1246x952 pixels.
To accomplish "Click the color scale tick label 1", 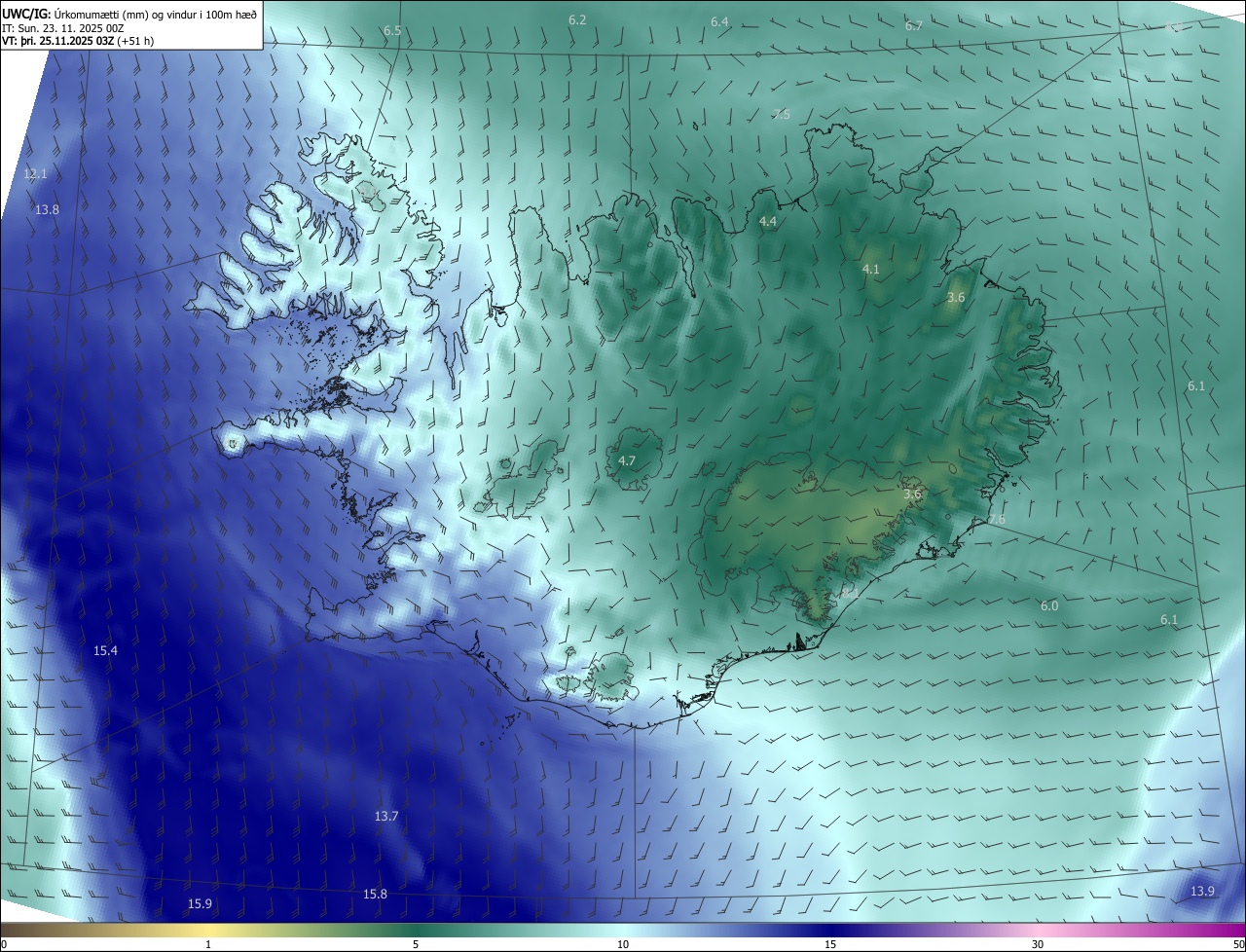I will (x=208, y=944).
